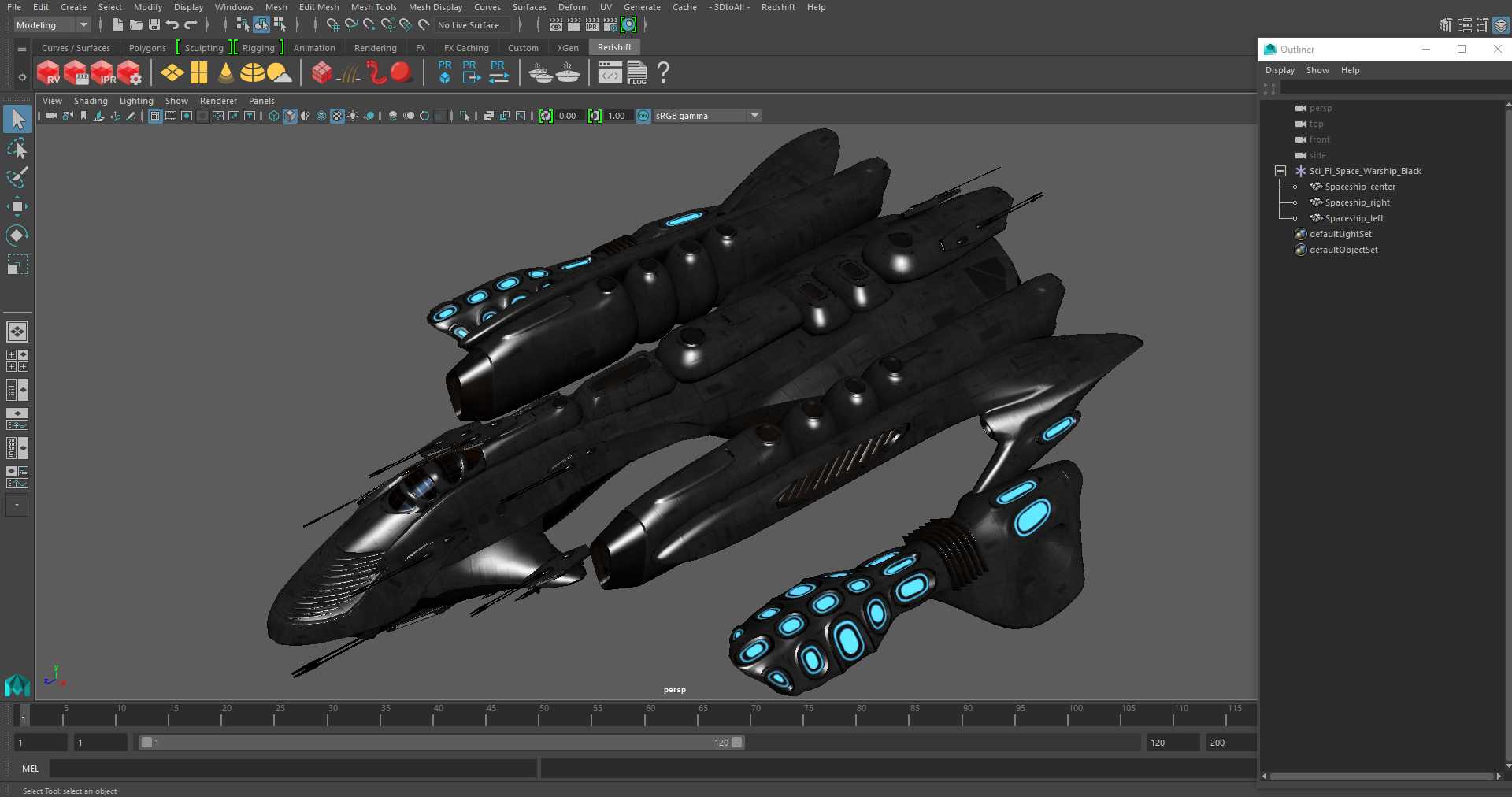Choose the Scale tool
Image resolution: width=1512 pixels, height=797 pixels.
point(17,265)
